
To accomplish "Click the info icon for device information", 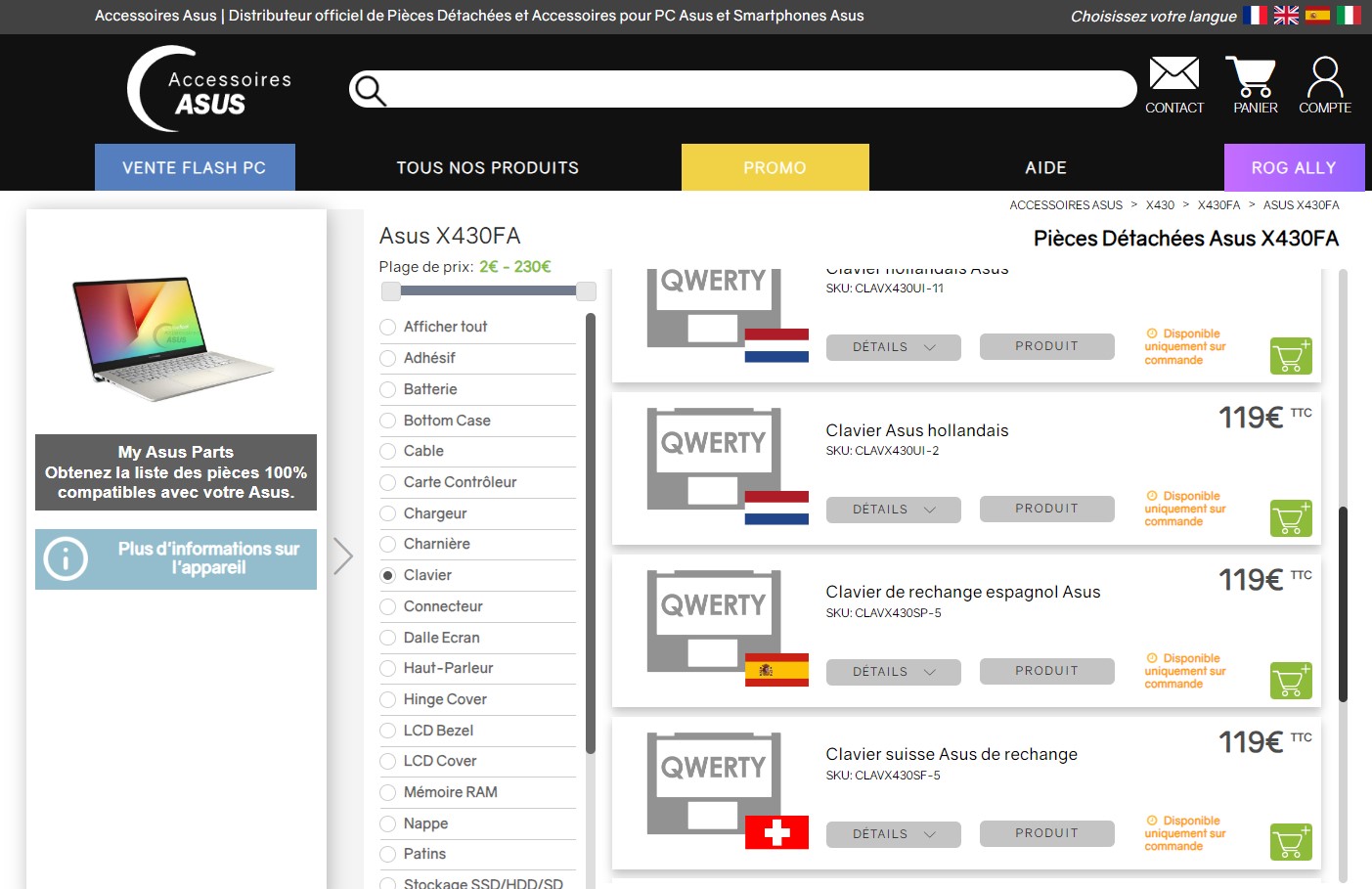I will (x=66, y=558).
